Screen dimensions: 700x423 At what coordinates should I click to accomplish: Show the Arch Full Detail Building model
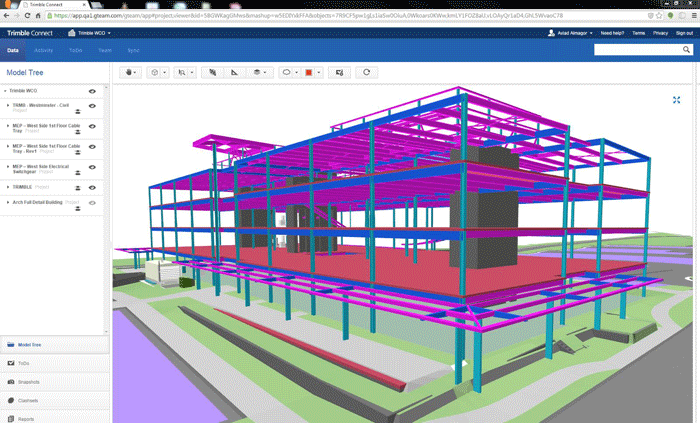[92, 203]
